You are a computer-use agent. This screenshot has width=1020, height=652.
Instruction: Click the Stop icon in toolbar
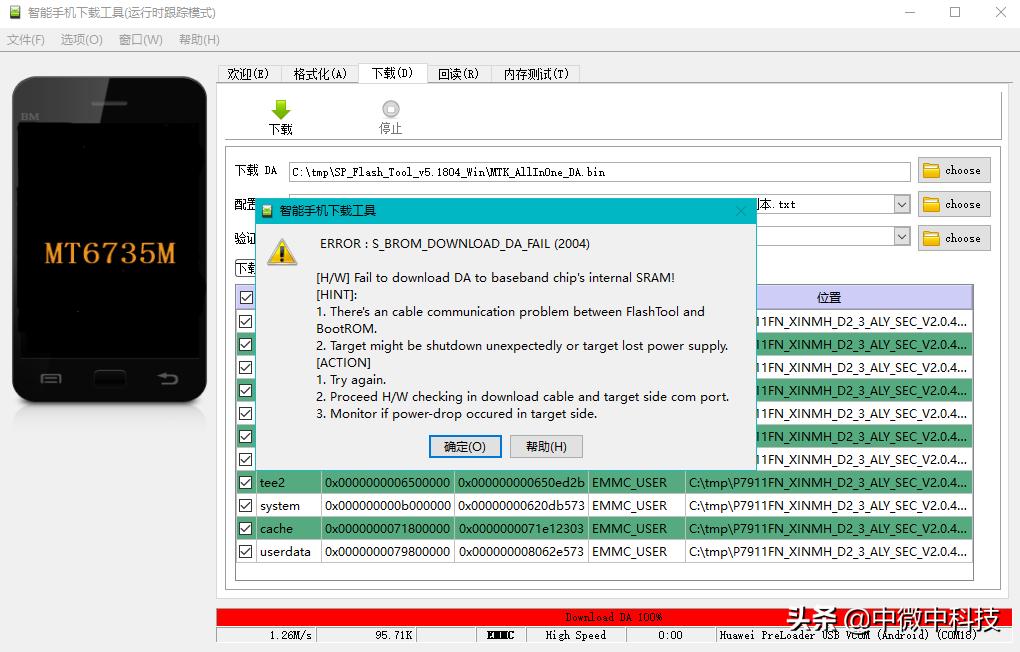point(390,110)
